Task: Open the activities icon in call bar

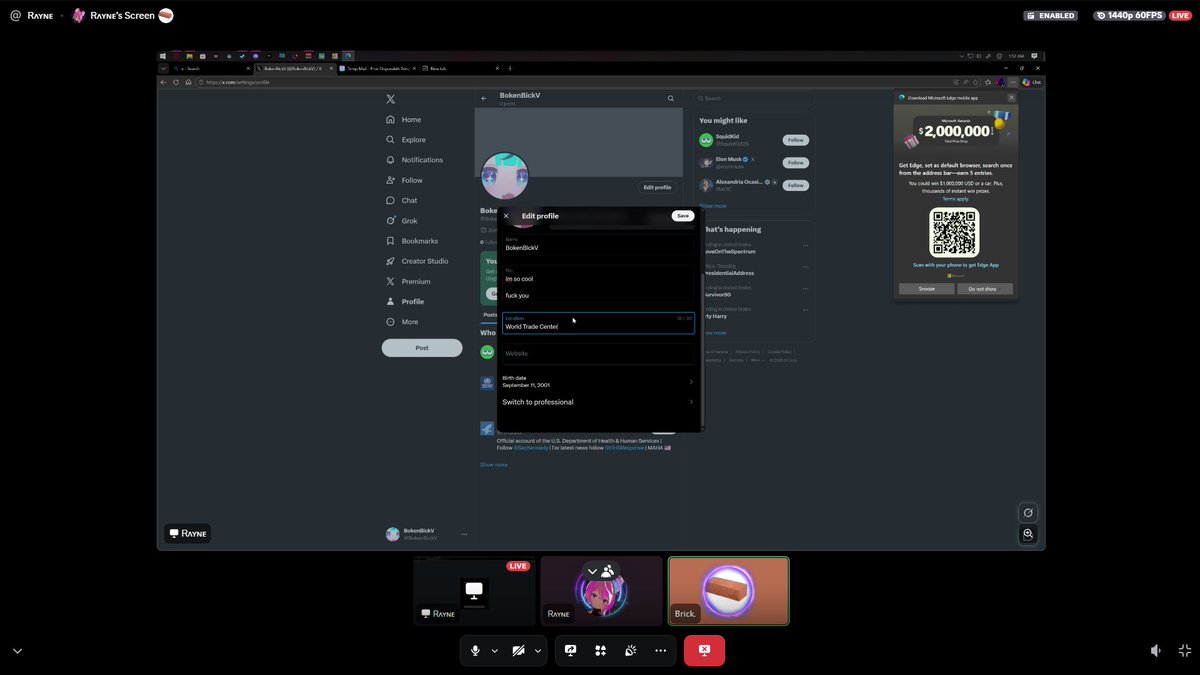Action: point(600,650)
